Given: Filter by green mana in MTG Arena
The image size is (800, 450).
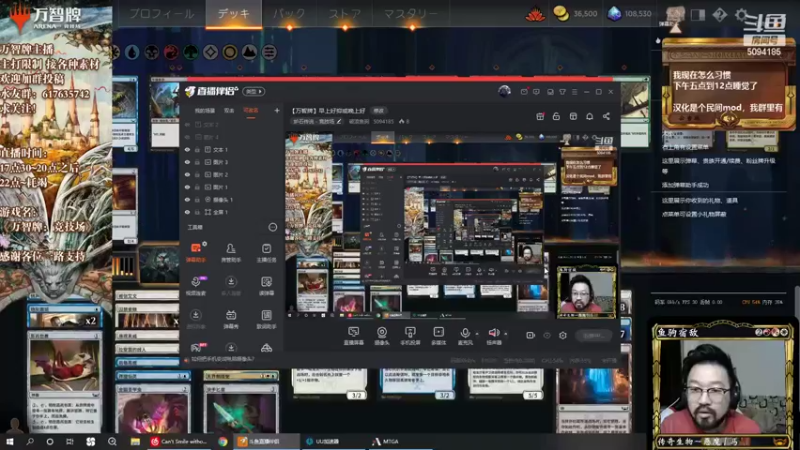Looking at the screenshot, I should pyautogui.click(x=190, y=52).
